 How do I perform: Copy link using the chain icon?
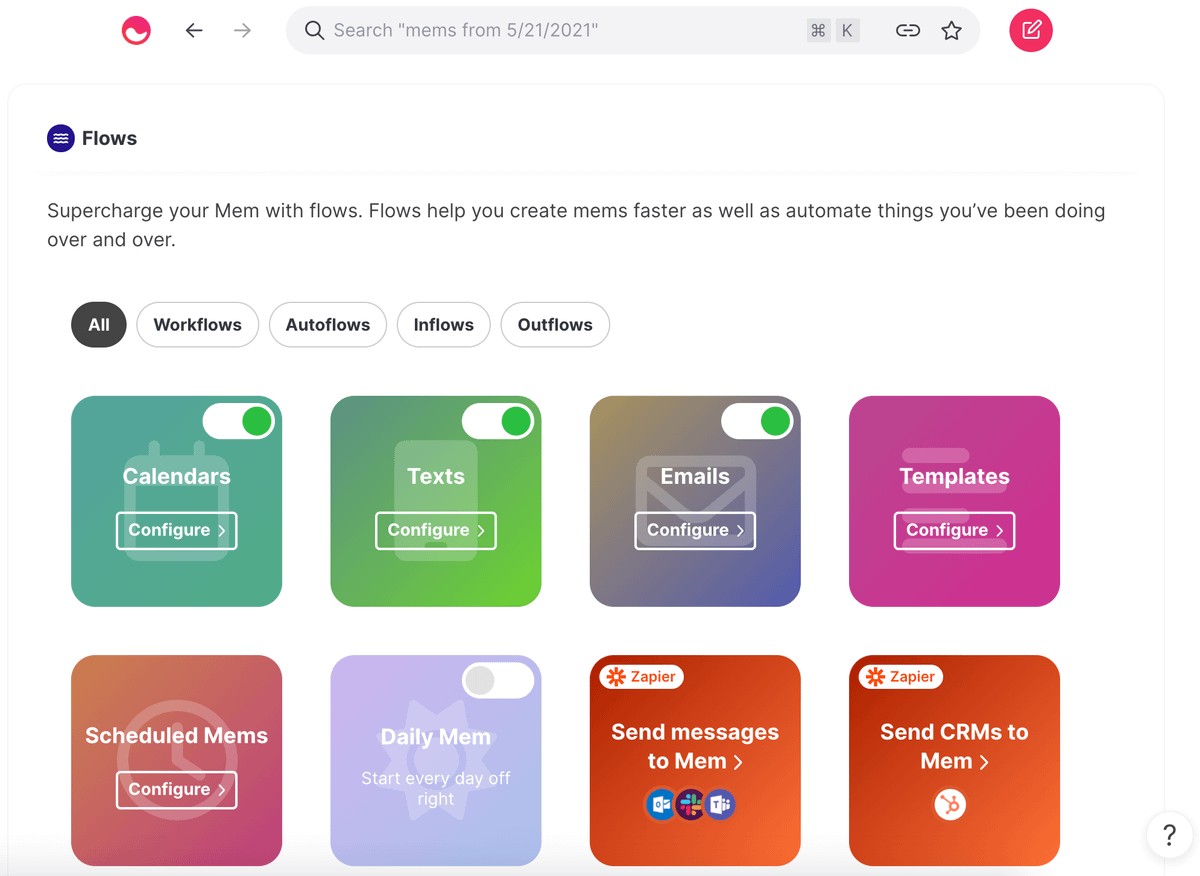(907, 31)
